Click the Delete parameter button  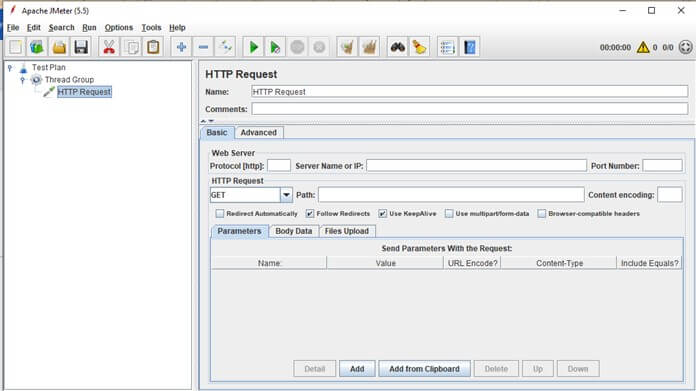[x=496, y=369]
